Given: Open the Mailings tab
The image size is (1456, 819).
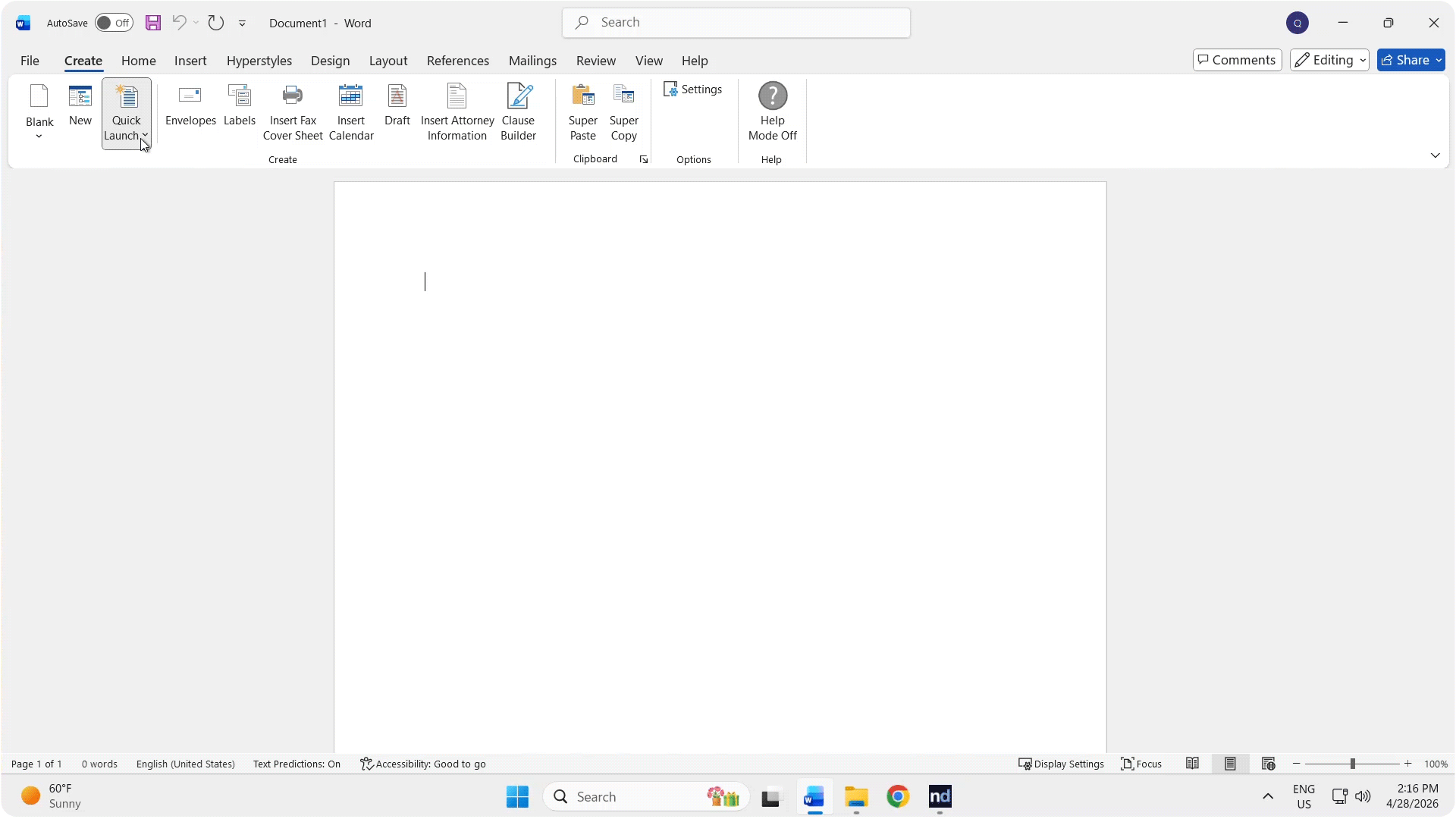Looking at the screenshot, I should click(x=532, y=61).
